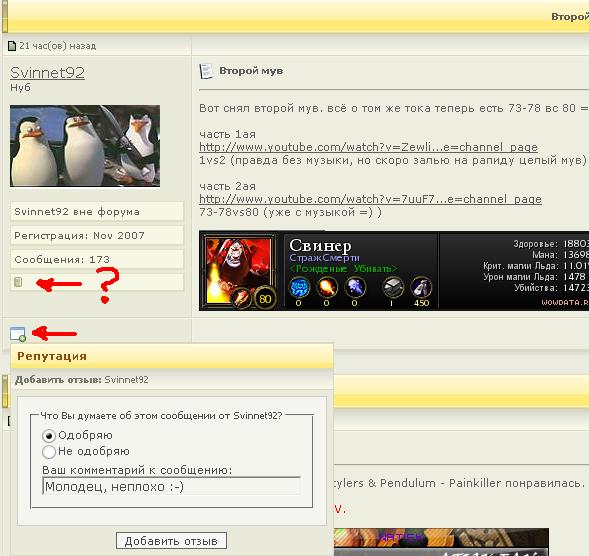Click the fire talent icon in the signature
The height and width of the screenshot is (556, 589).
[326, 287]
